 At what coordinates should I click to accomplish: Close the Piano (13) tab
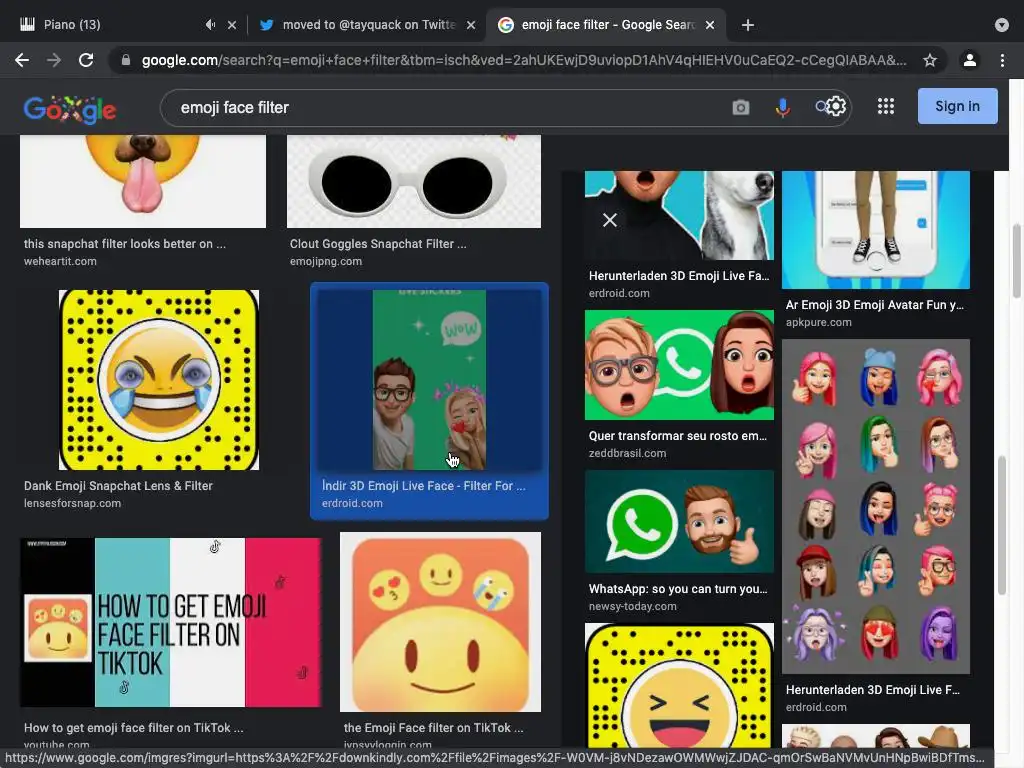[232, 25]
